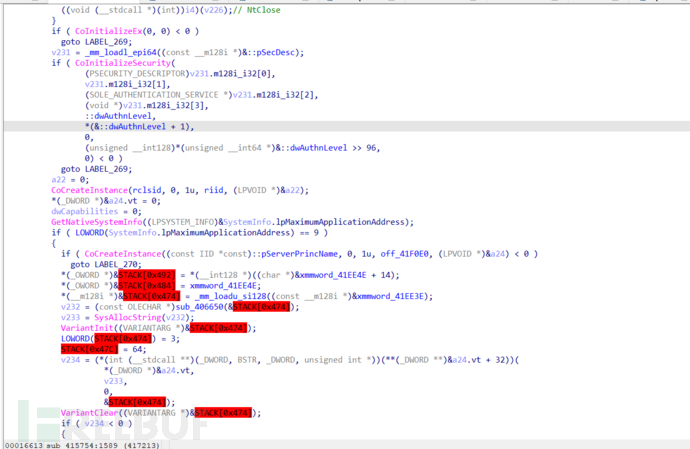Click the red STACK[0x484] variable
The image size is (690, 449).
pyautogui.click(x=147, y=285)
